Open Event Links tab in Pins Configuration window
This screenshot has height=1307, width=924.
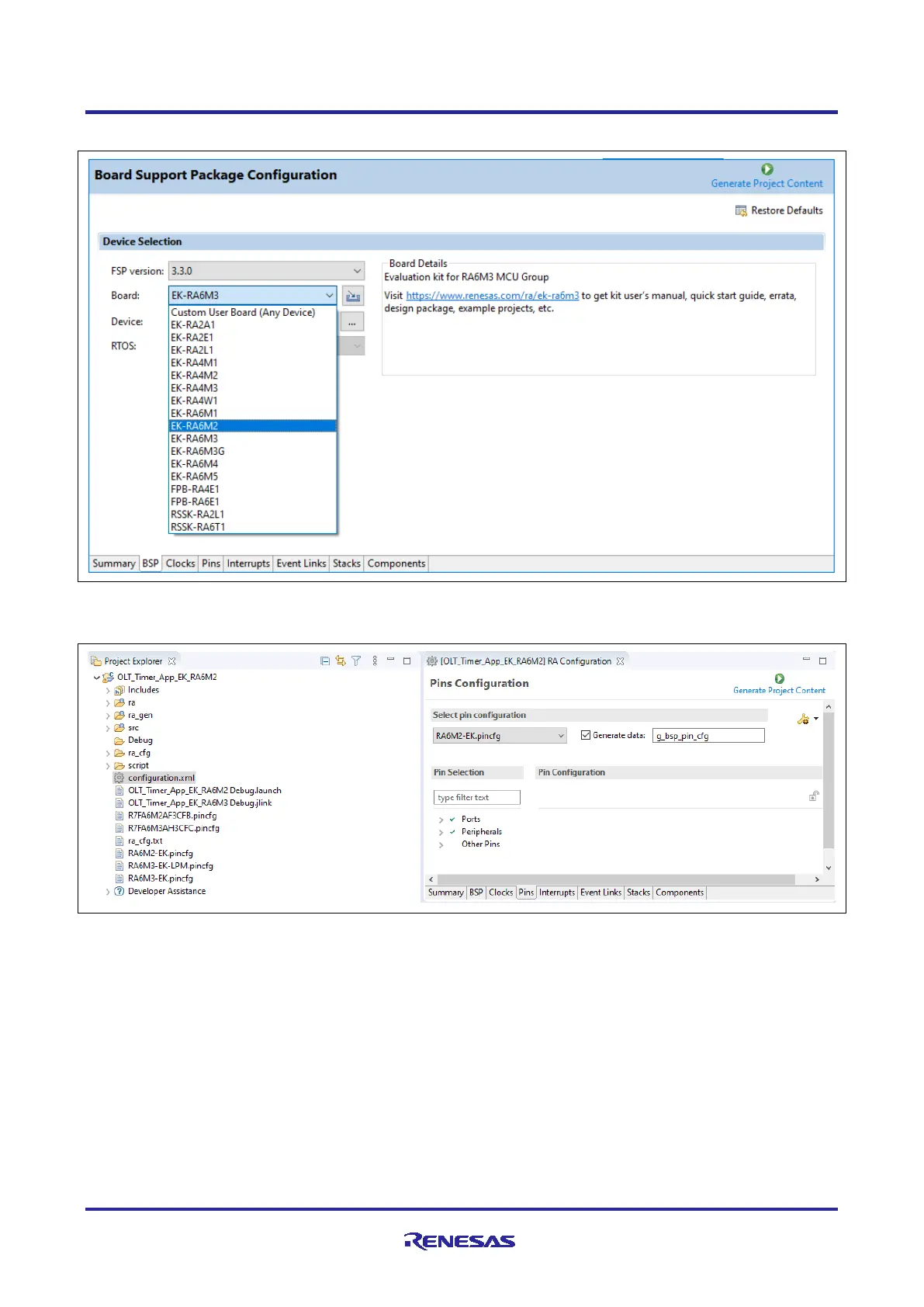click(600, 893)
